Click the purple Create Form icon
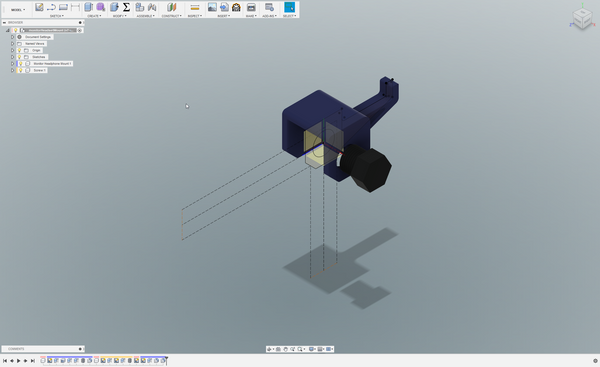The height and width of the screenshot is (367, 600). (x=101, y=7)
